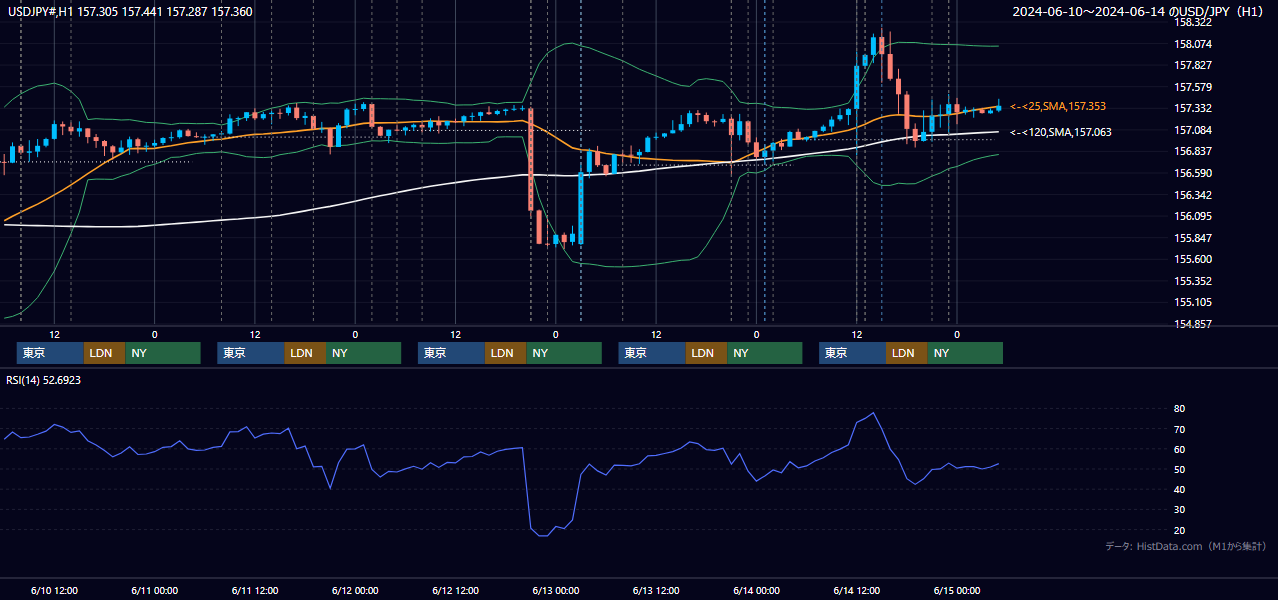Viewport: 1278px width, 600px height.
Task: Click price axis value 155.600
Action: (1194, 259)
